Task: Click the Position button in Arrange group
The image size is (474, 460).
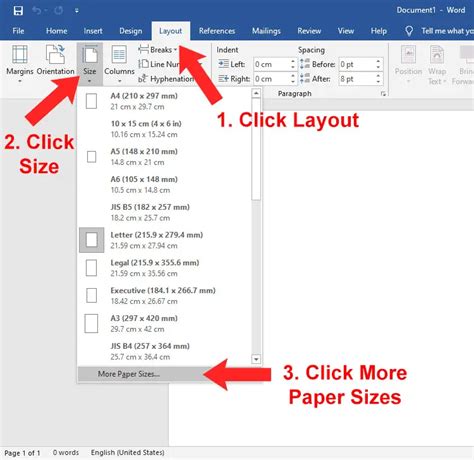Action: (408, 64)
